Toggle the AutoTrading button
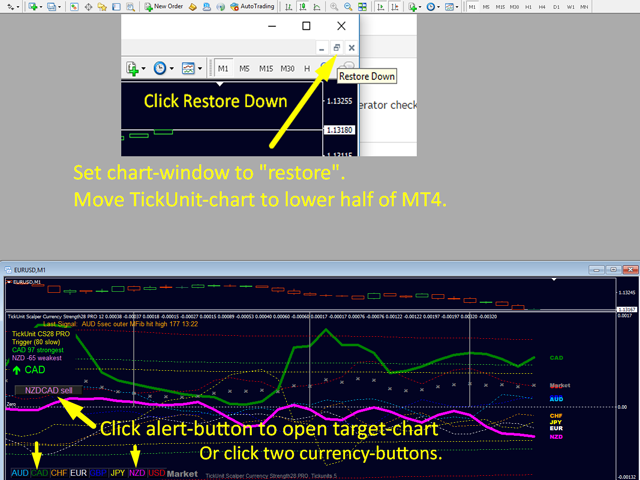Screen dimensions: 640x480 252,7
